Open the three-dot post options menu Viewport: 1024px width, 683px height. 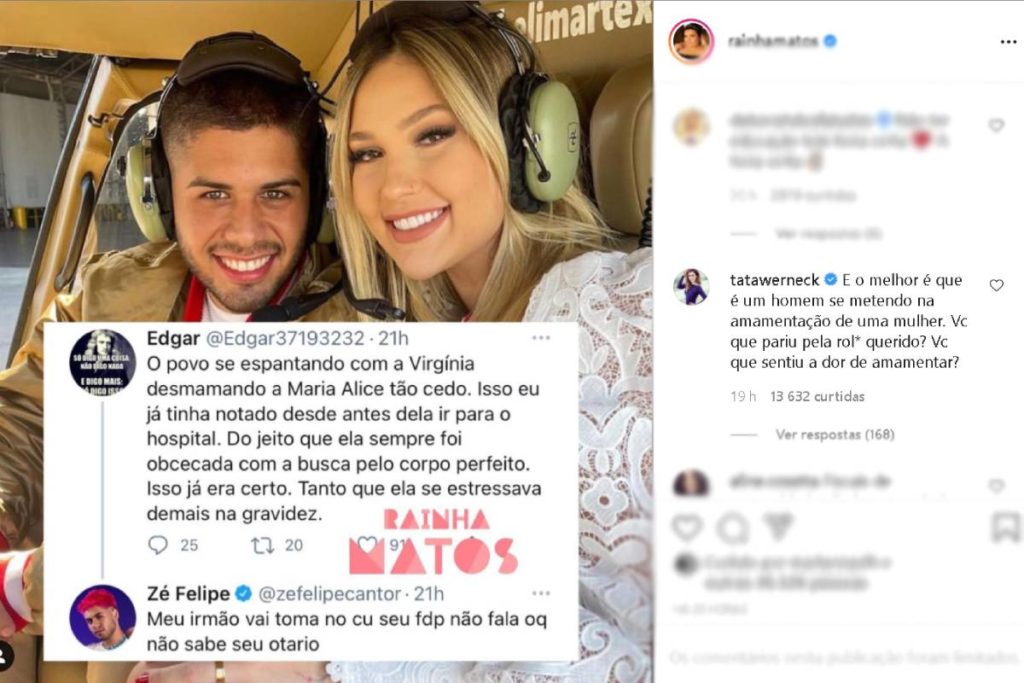point(1008,42)
